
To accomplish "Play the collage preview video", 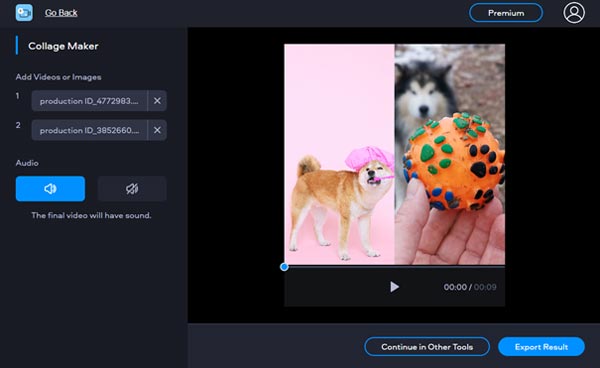I will coord(394,287).
